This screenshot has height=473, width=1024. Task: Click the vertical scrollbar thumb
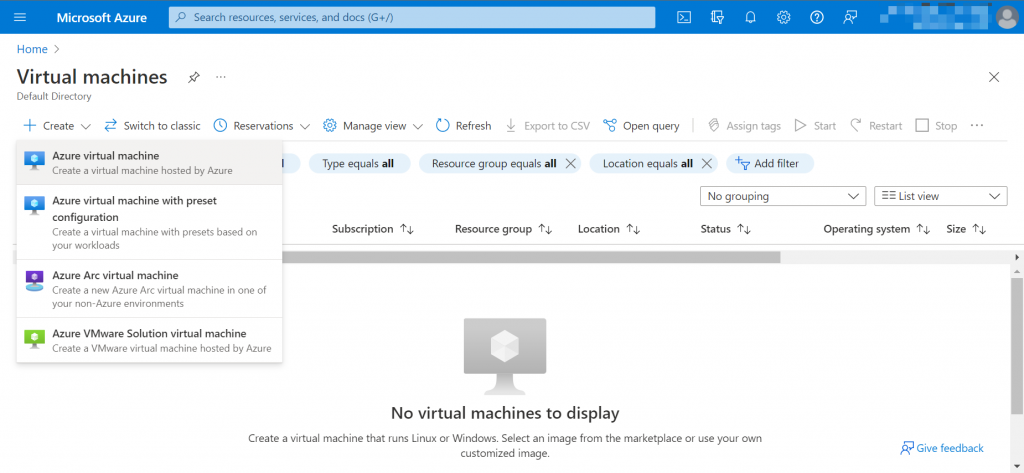pos(1017,345)
